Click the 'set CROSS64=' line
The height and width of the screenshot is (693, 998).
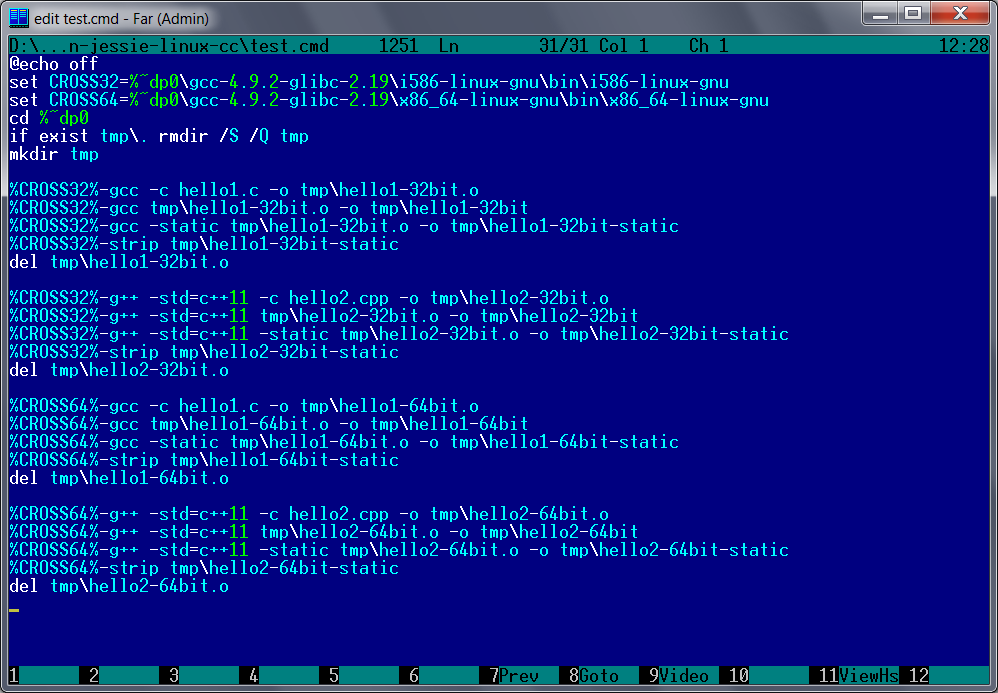tap(389, 100)
